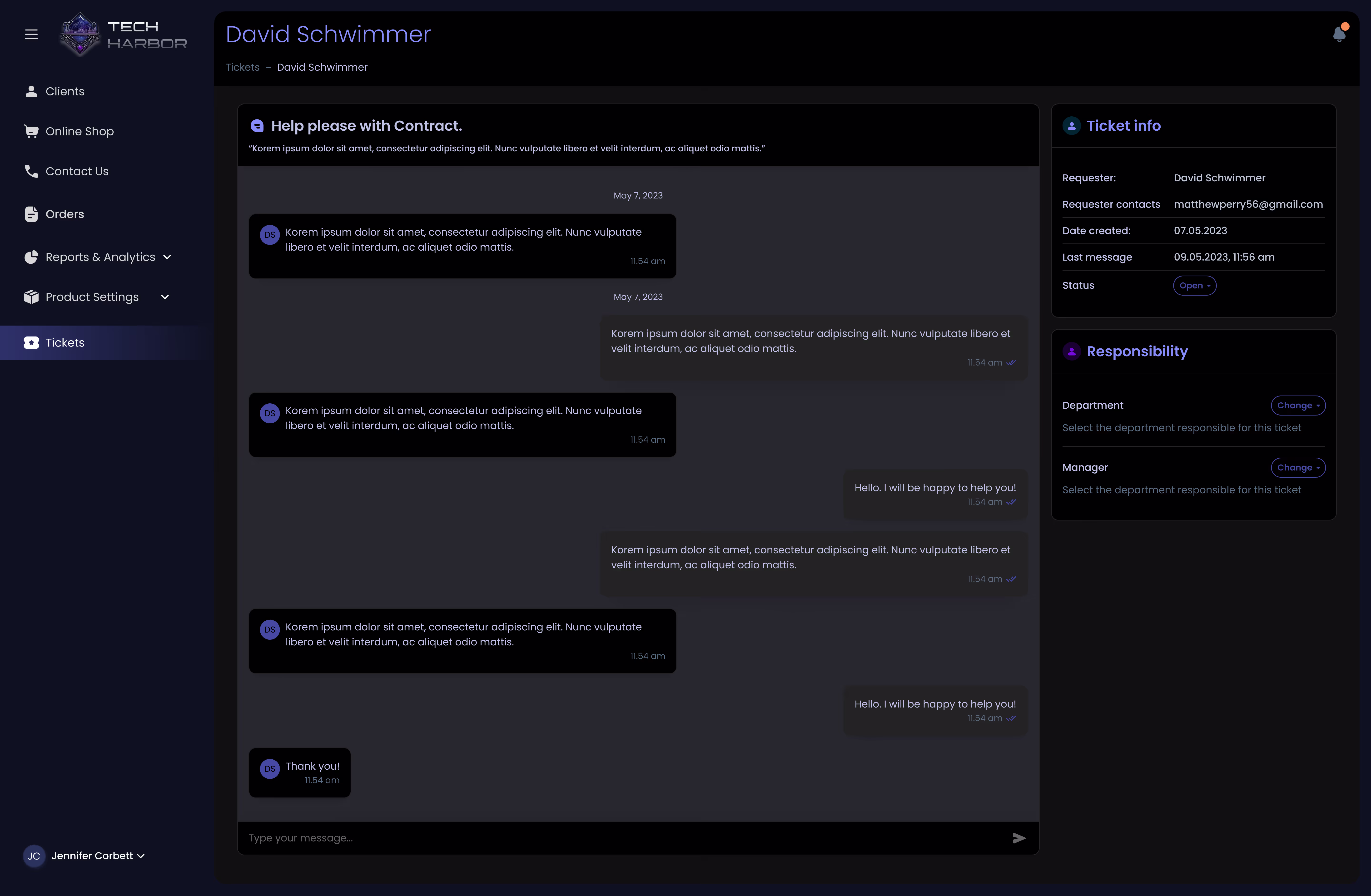Click the date created value 07.05.2023

pyautogui.click(x=1201, y=231)
